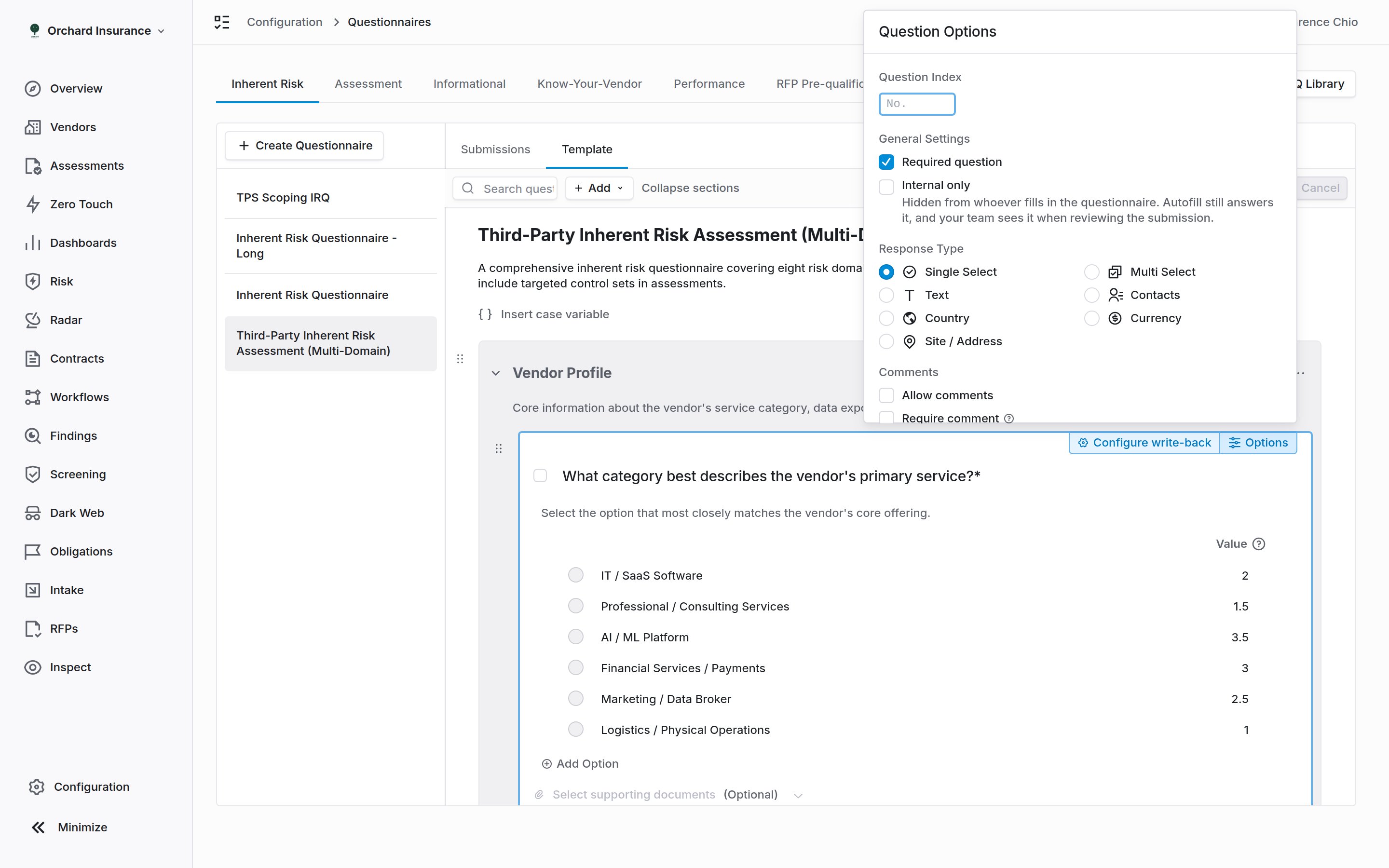Click the Options button

(x=1258, y=443)
